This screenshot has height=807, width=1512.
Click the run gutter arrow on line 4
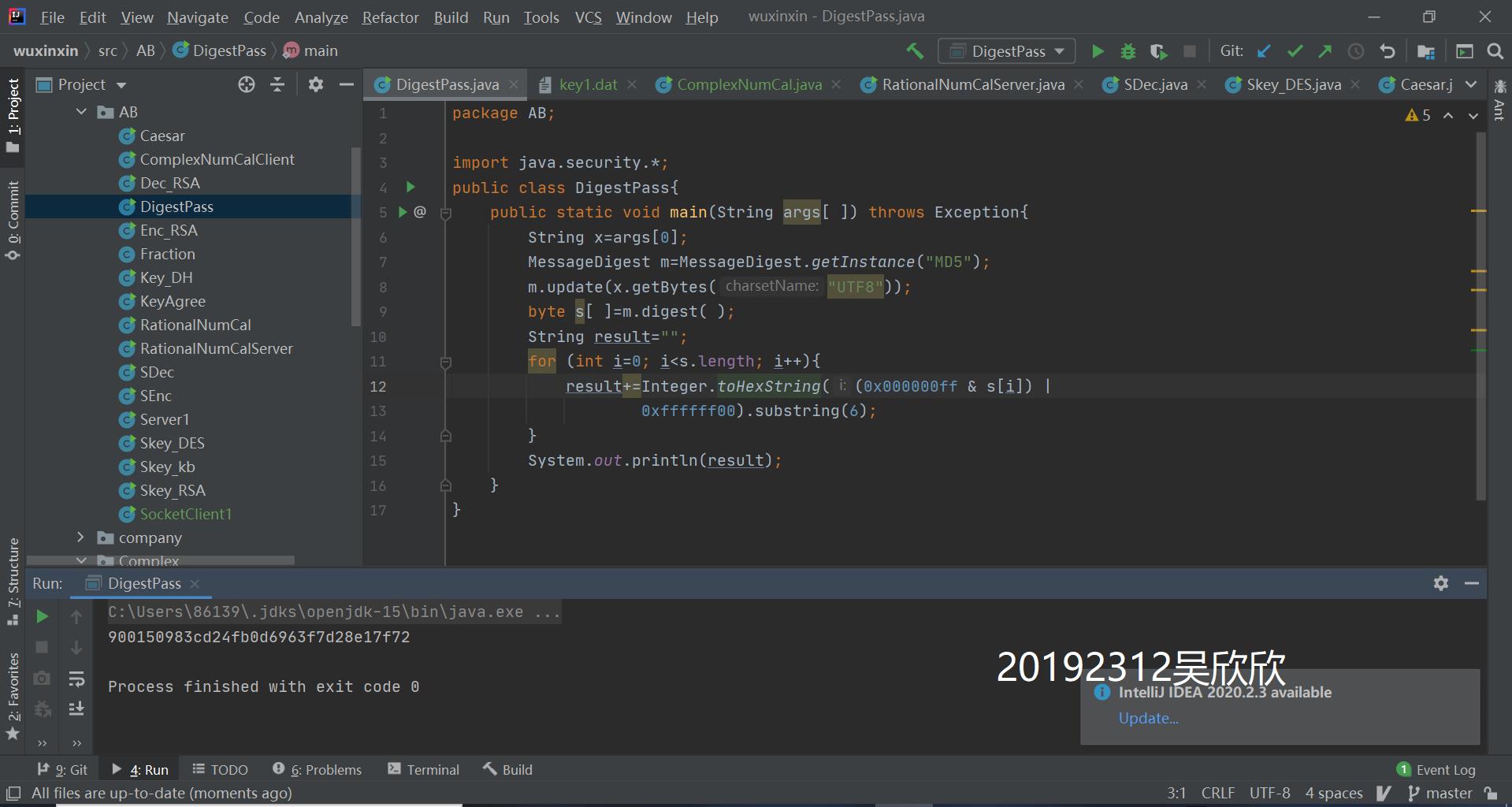[411, 187]
